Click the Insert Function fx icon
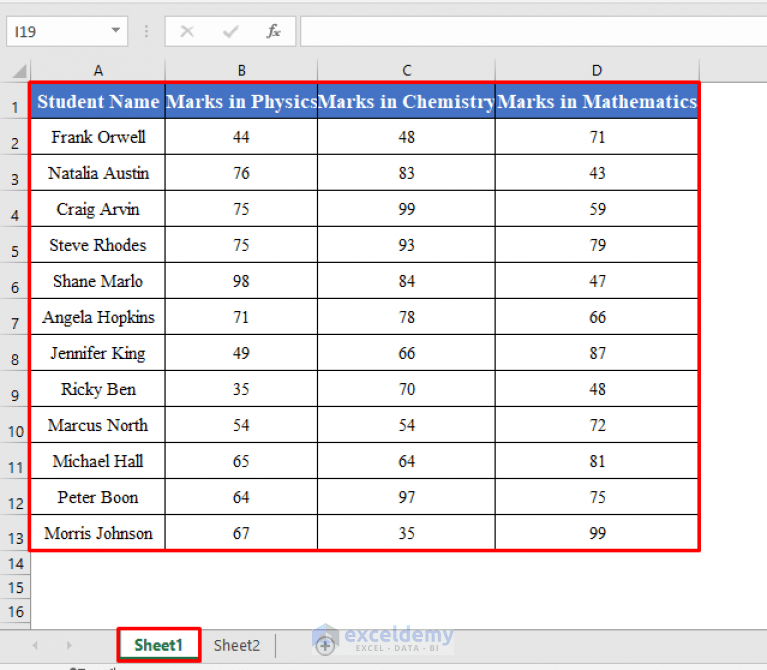The width and height of the screenshot is (767, 670). point(273,32)
